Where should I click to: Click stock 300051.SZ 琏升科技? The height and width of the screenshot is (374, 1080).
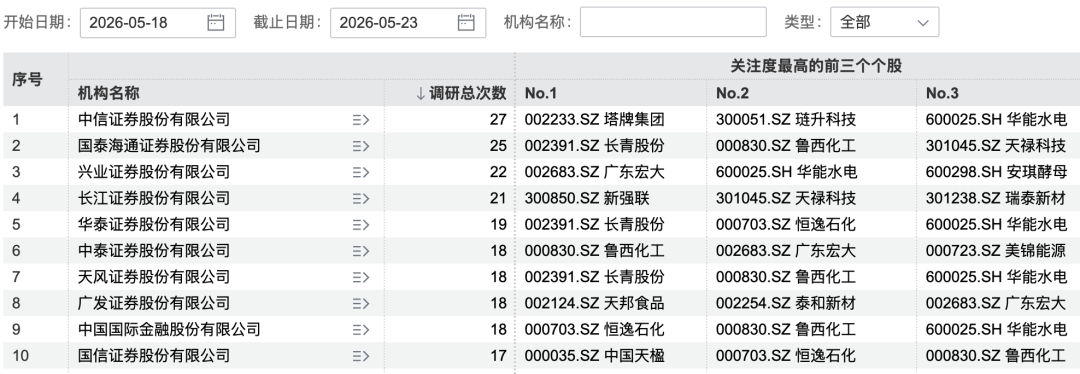pos(786,120)
